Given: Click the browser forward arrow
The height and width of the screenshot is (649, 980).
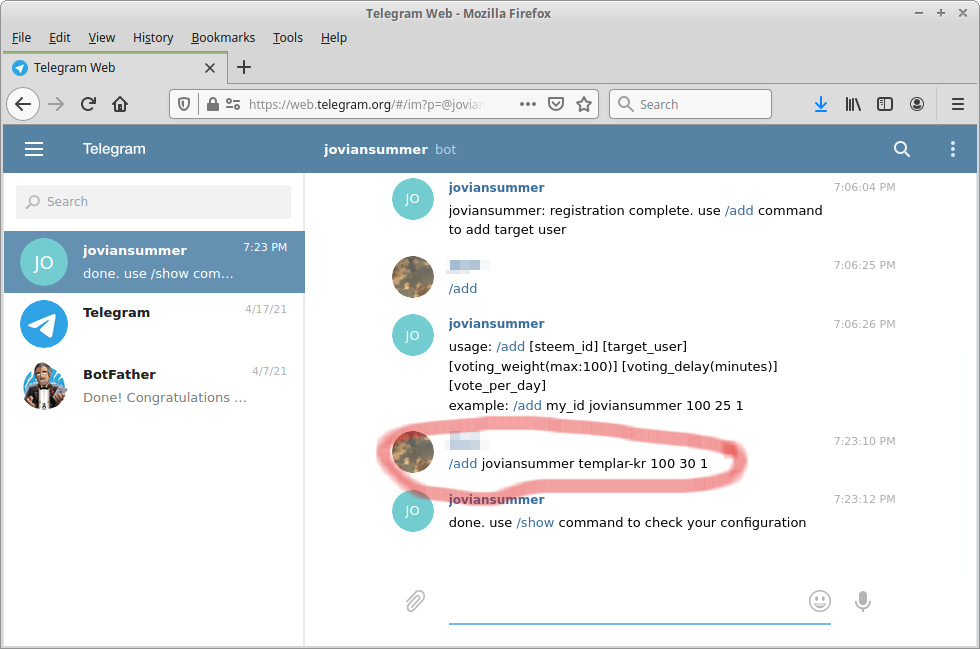Looking at the screenshot, I should [56, 104].
